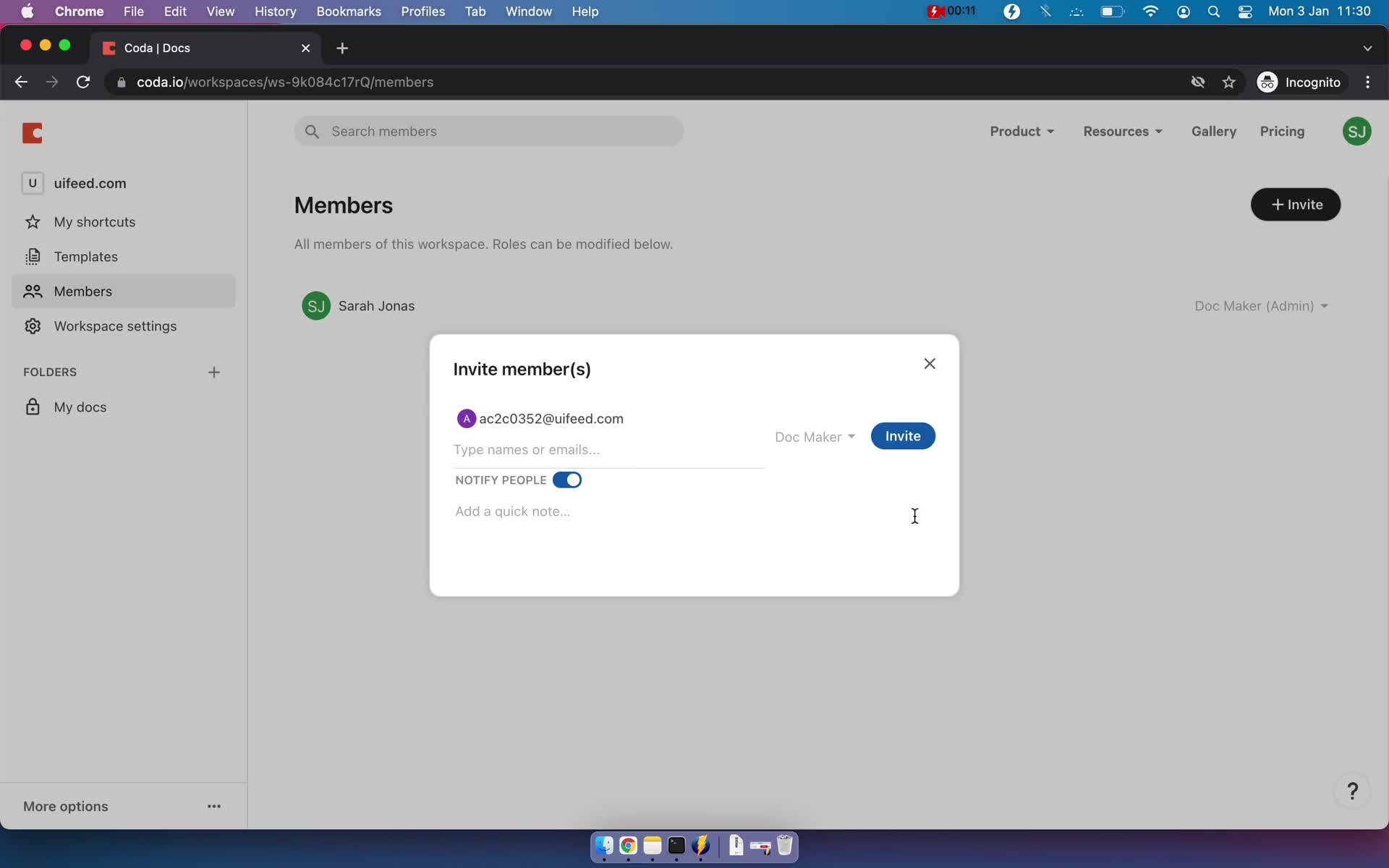Expand More options ellipsis menu

click(x=213, y=806)
